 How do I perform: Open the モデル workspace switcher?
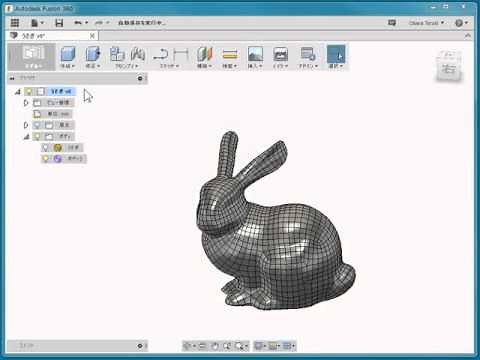pos(32,57)
